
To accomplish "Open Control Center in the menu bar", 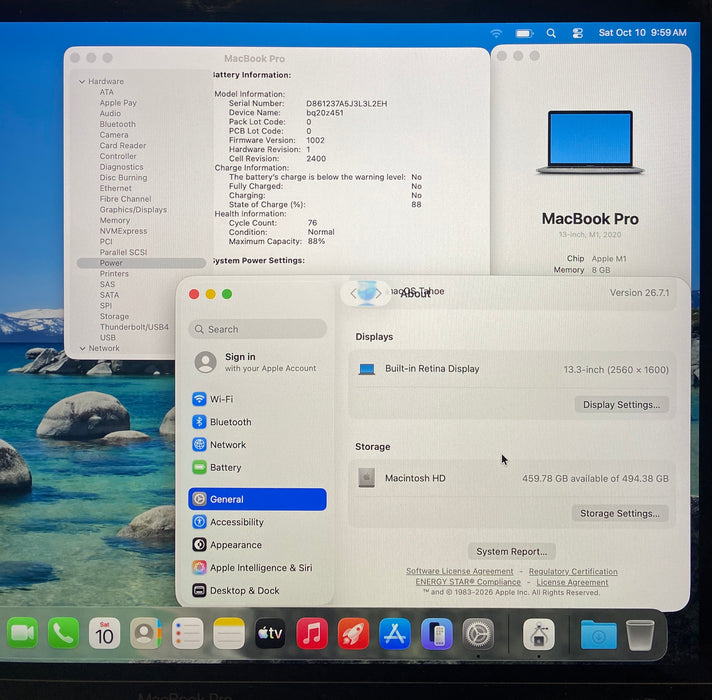I will pos(577,33).
